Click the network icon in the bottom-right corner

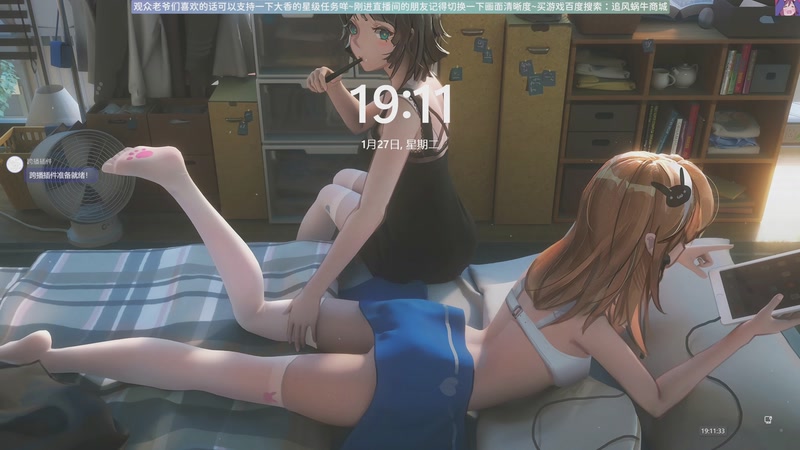[x=767, y=419]
